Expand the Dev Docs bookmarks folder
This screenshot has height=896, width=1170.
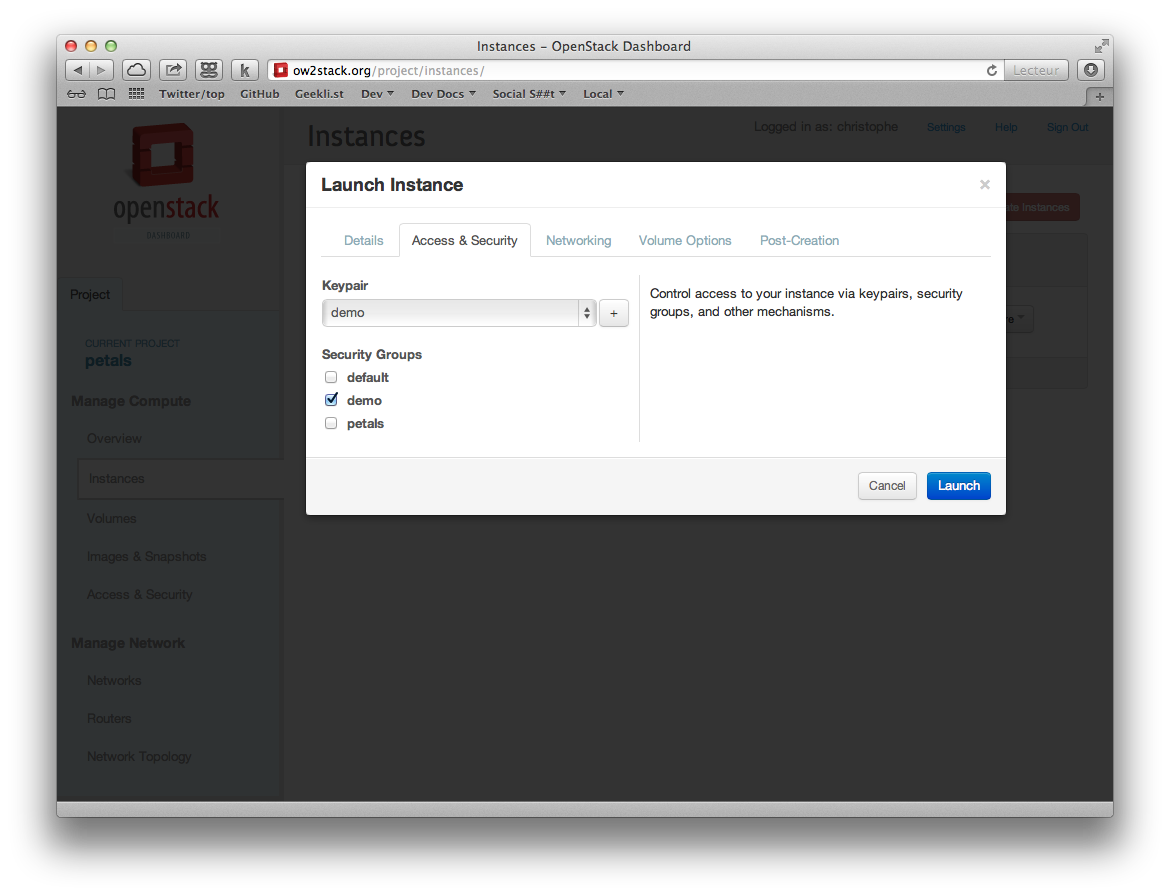point(443,94)
